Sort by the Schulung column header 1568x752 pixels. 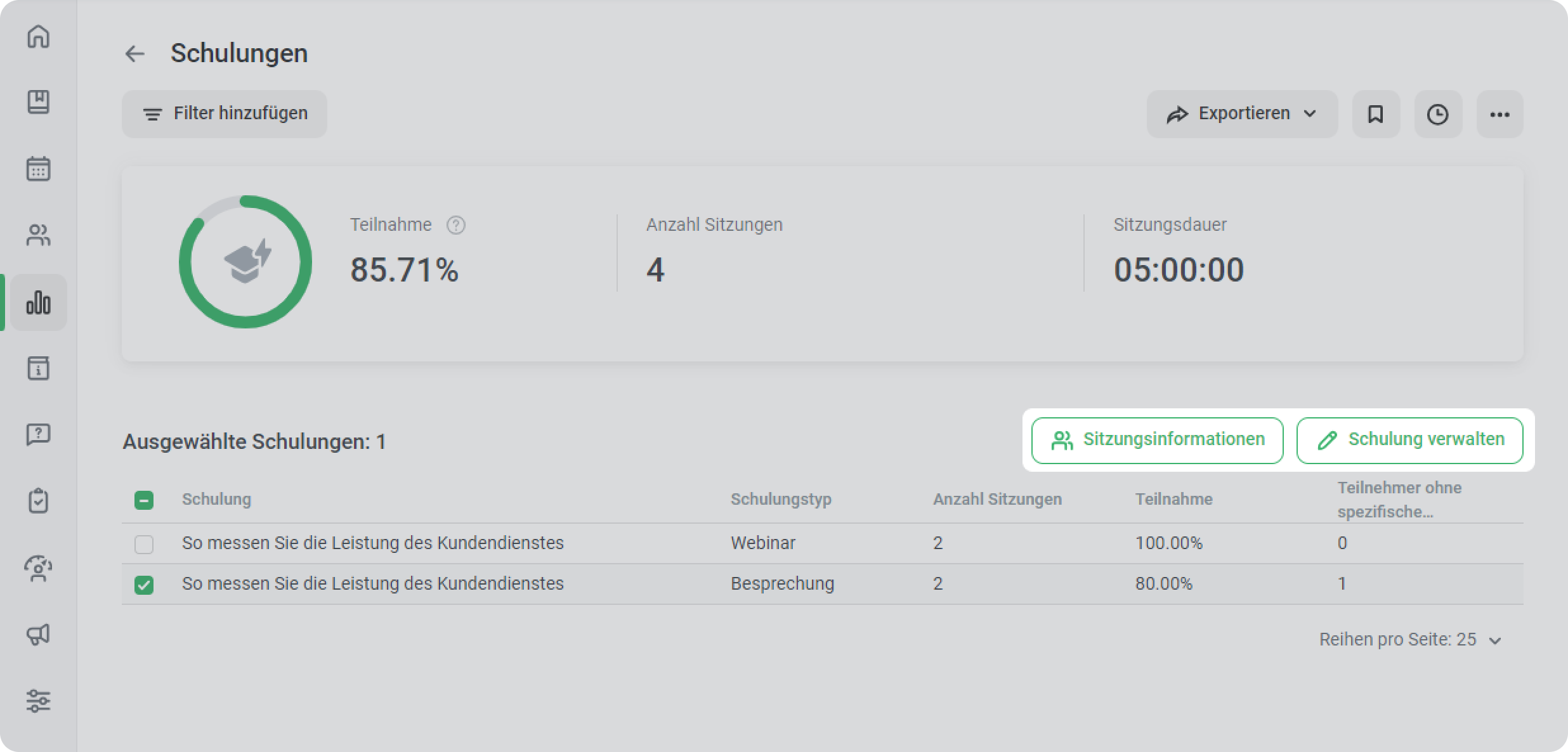tap(216, 500)
